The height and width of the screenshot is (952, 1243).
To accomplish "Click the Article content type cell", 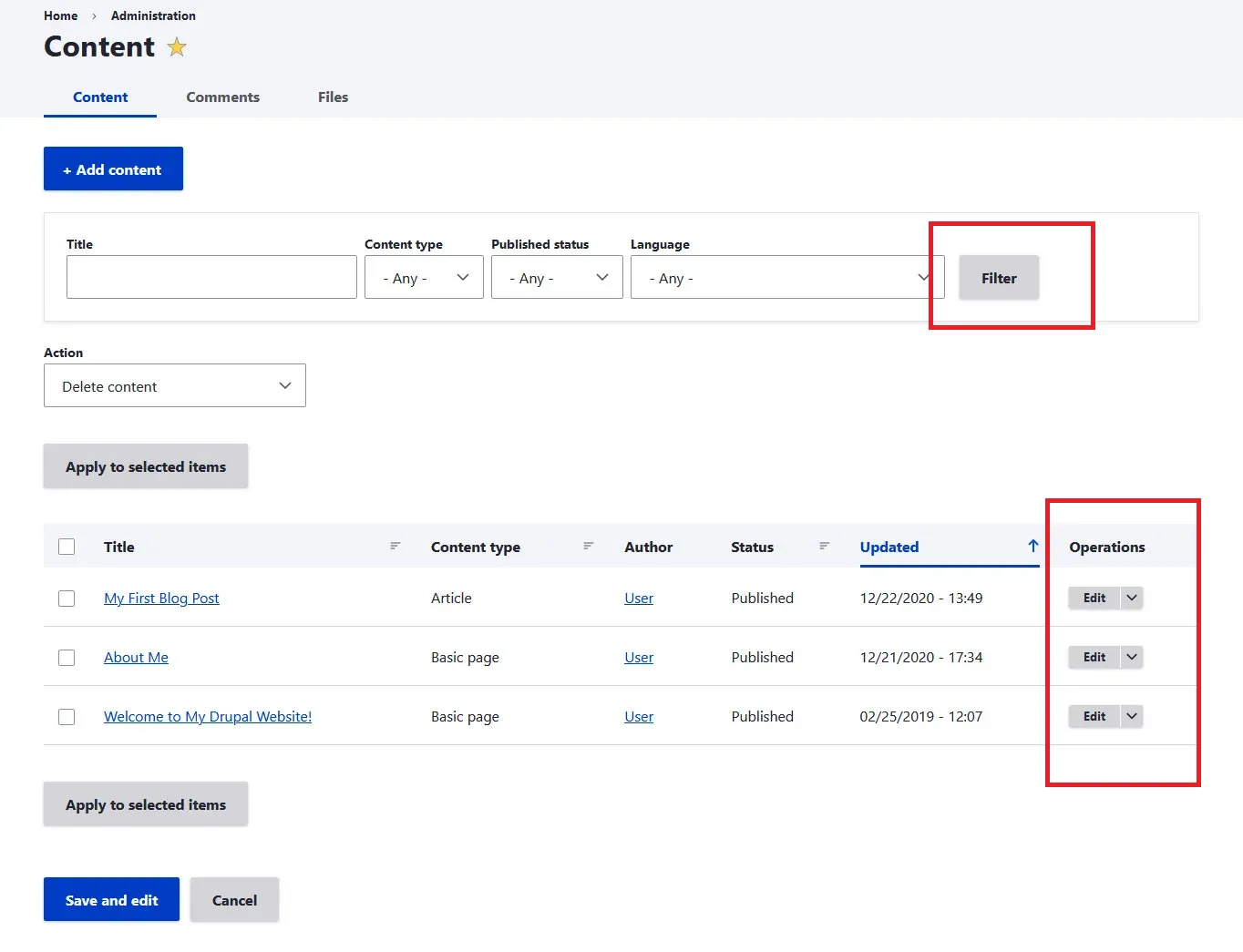I will (451, 598).
